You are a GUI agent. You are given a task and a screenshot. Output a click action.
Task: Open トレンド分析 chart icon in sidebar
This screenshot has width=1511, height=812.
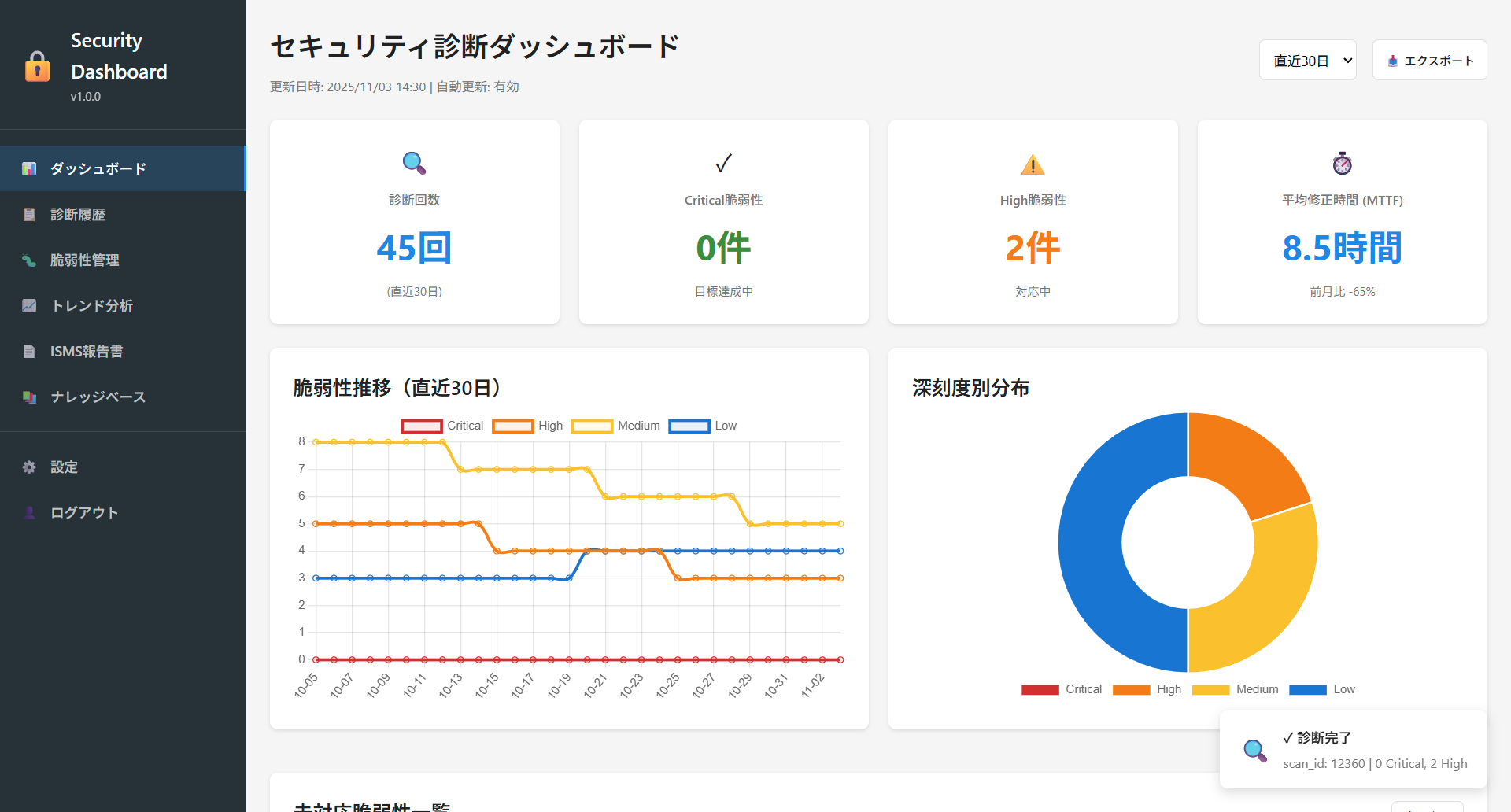click(x=29, y=305)
